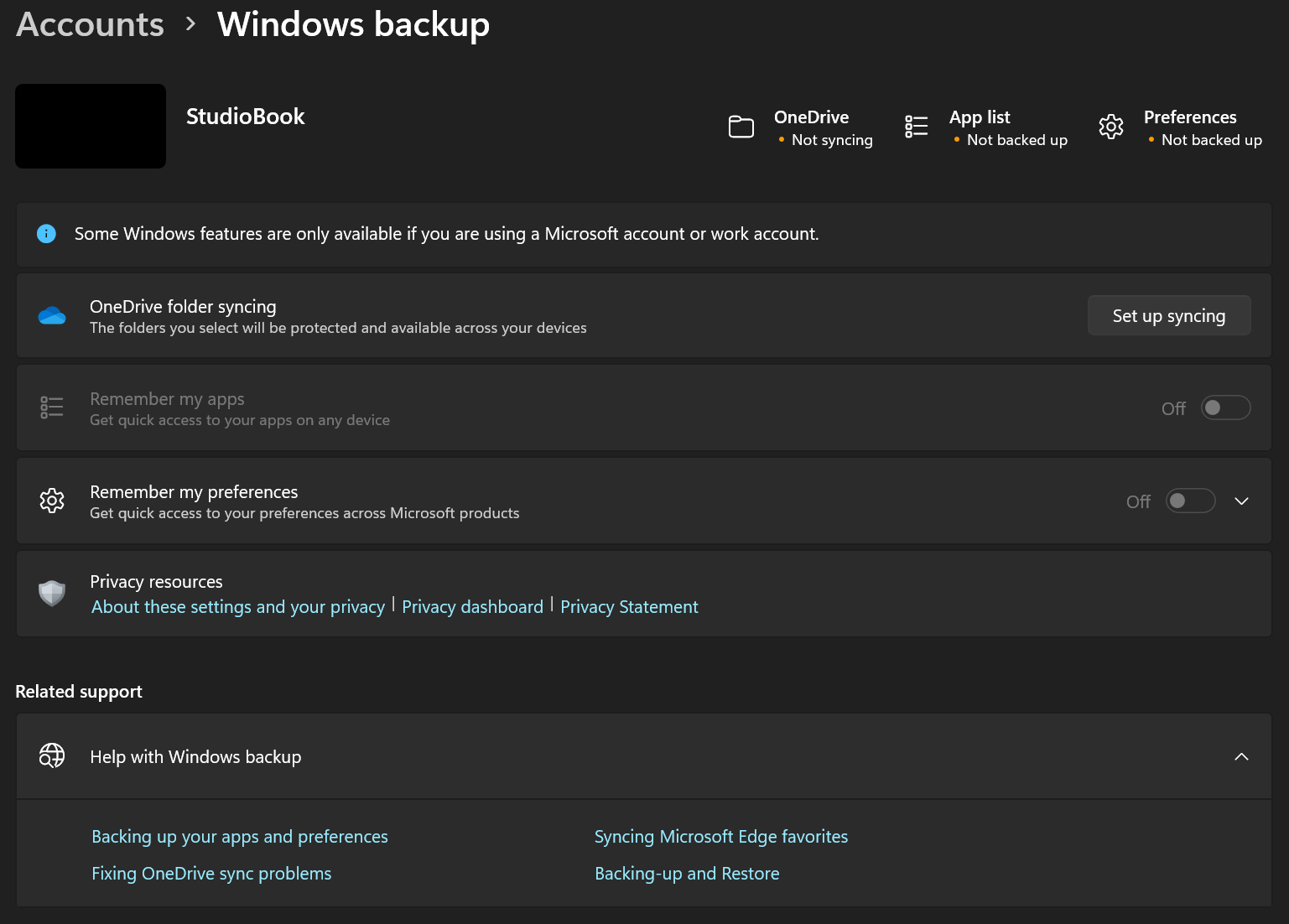This screenshot has height=924, width=1289.
Task: Click the Remember my apps label
Action: pos(167,399)
